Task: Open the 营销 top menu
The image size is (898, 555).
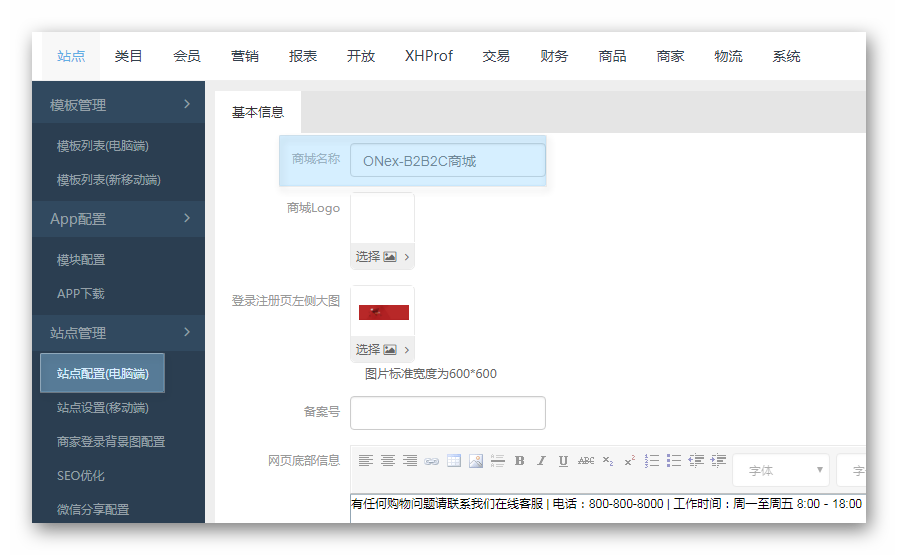Action: [245, 56]
